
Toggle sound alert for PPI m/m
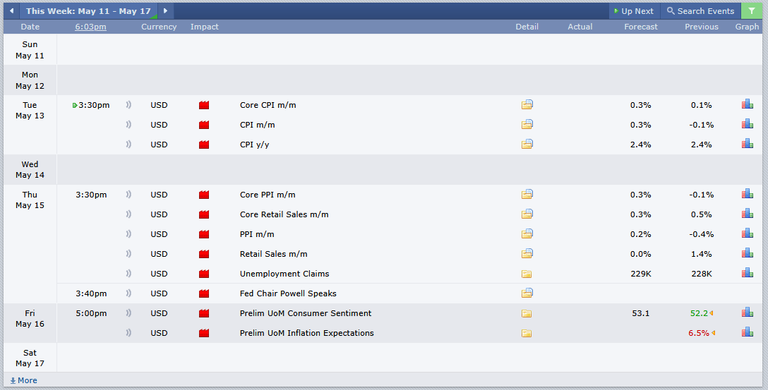pos(128,234)
